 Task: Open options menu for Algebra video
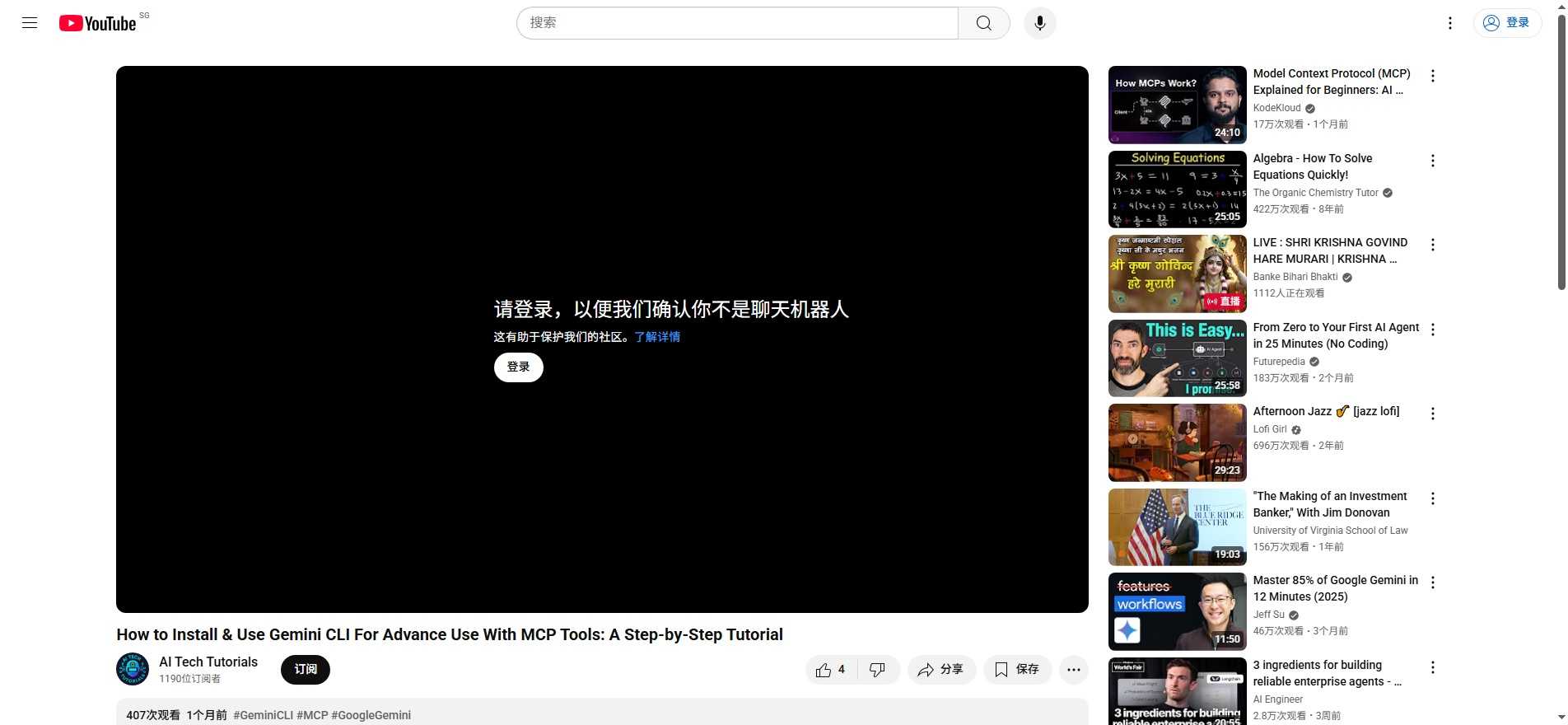point(1433,161)
